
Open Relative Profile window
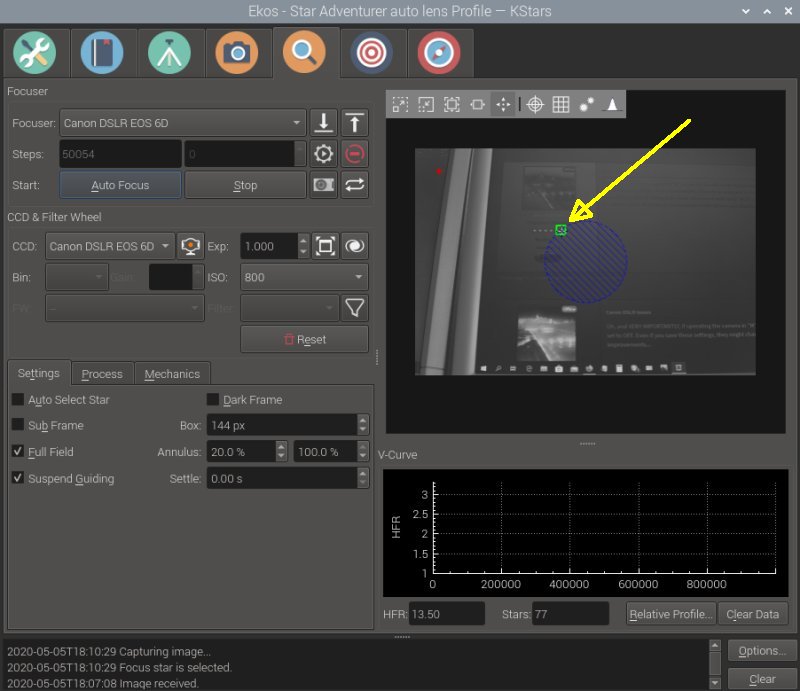point(671,614)
